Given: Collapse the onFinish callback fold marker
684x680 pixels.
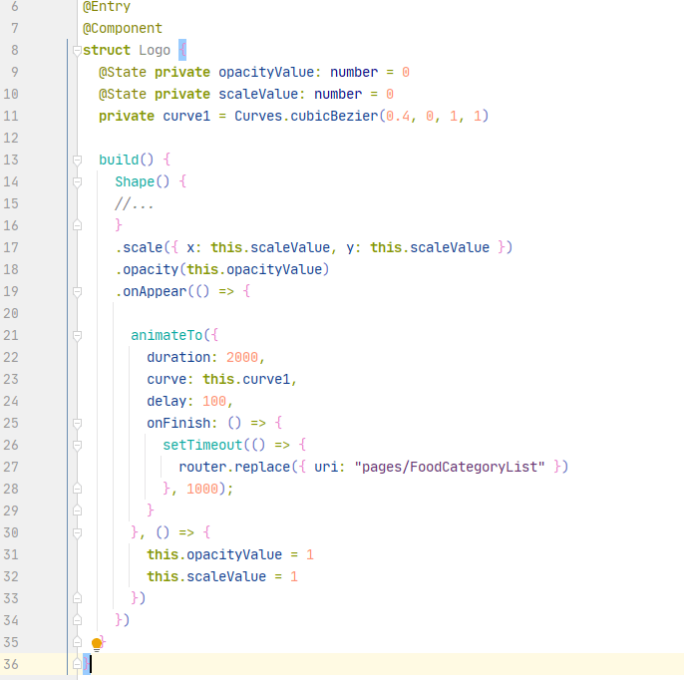Looking at the screenshot, I should pos(77,423).
